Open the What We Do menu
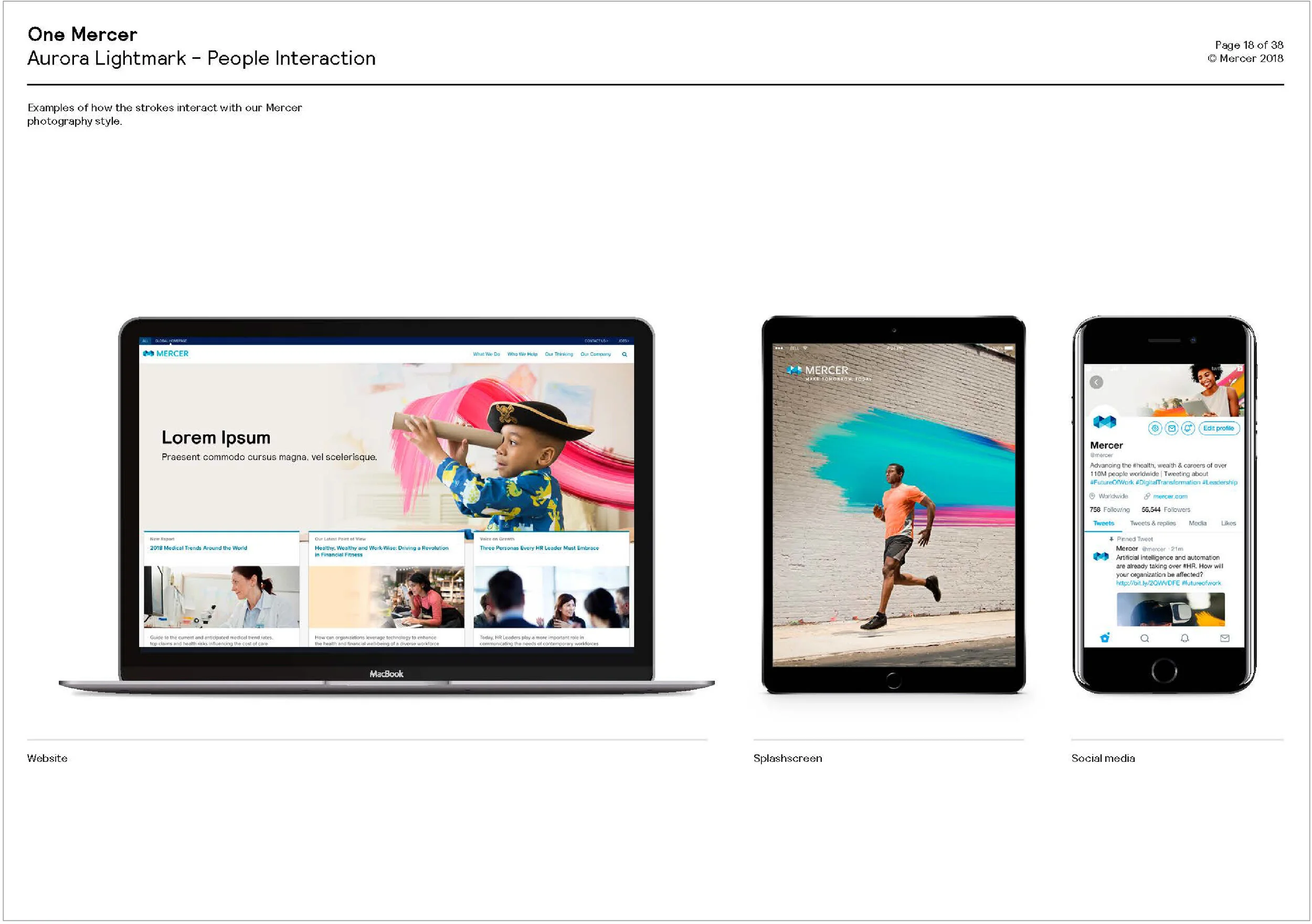This screenshot has height=924, width=1312. (x=486, y=354)
